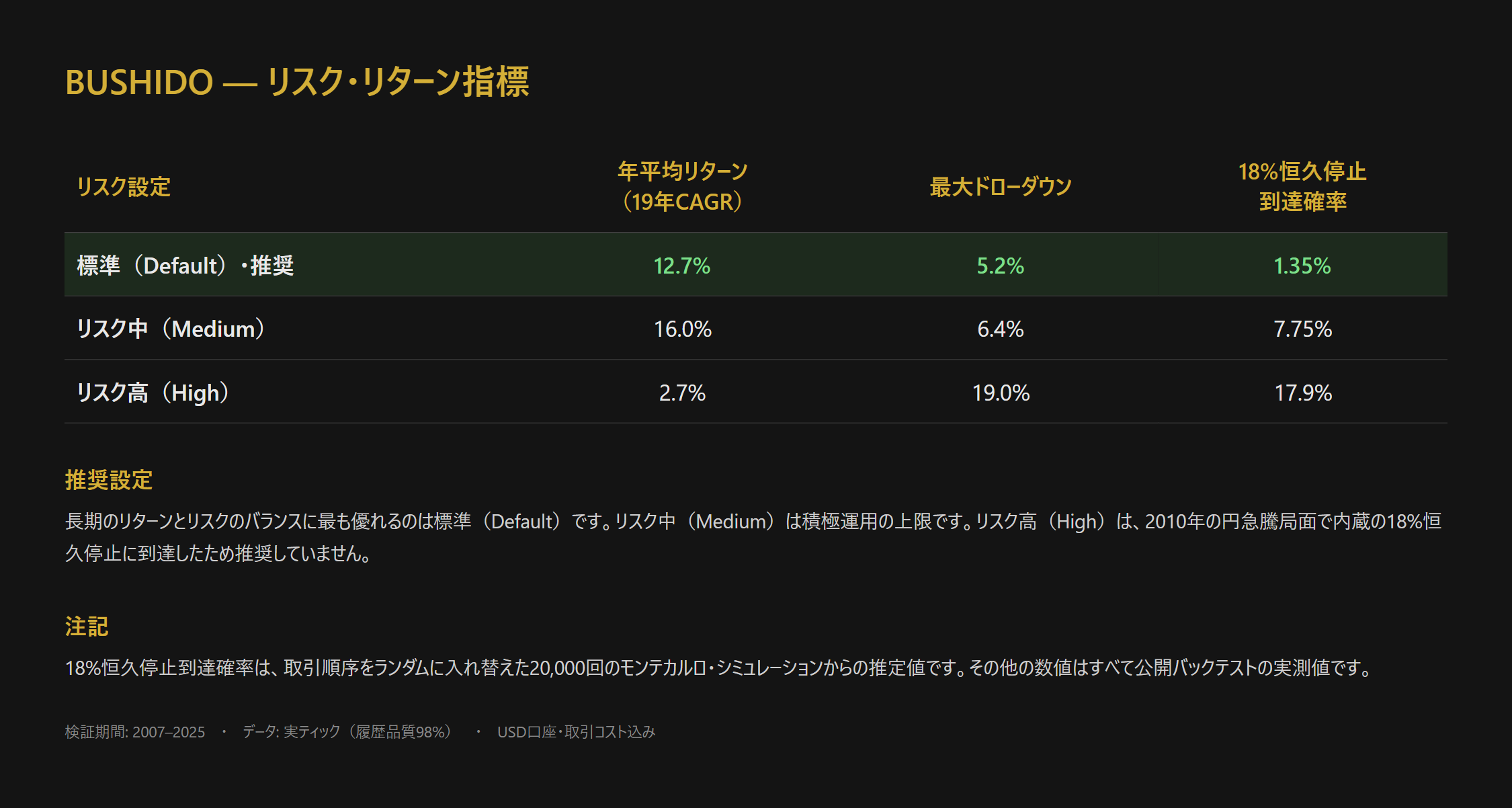1512x808 pixels.
Task: Click the 12.7% return value
Action: (x=682, y=266)
